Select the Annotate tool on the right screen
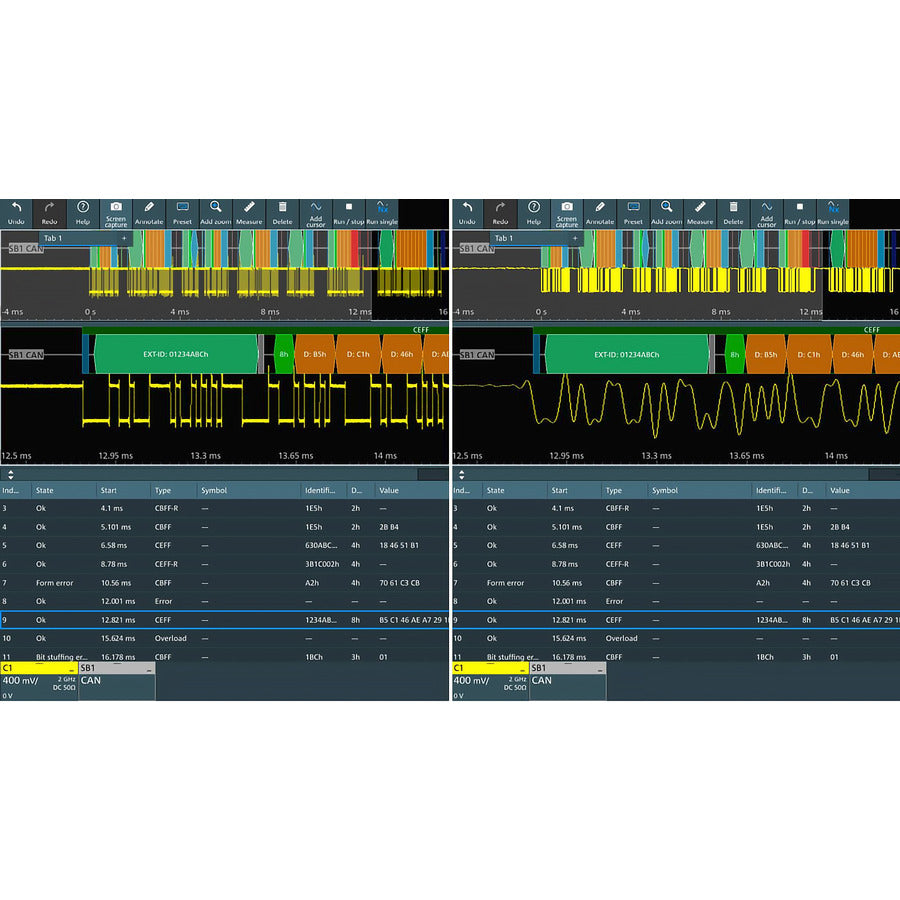This screenshot has width=900, height=900. coord(600,214)
